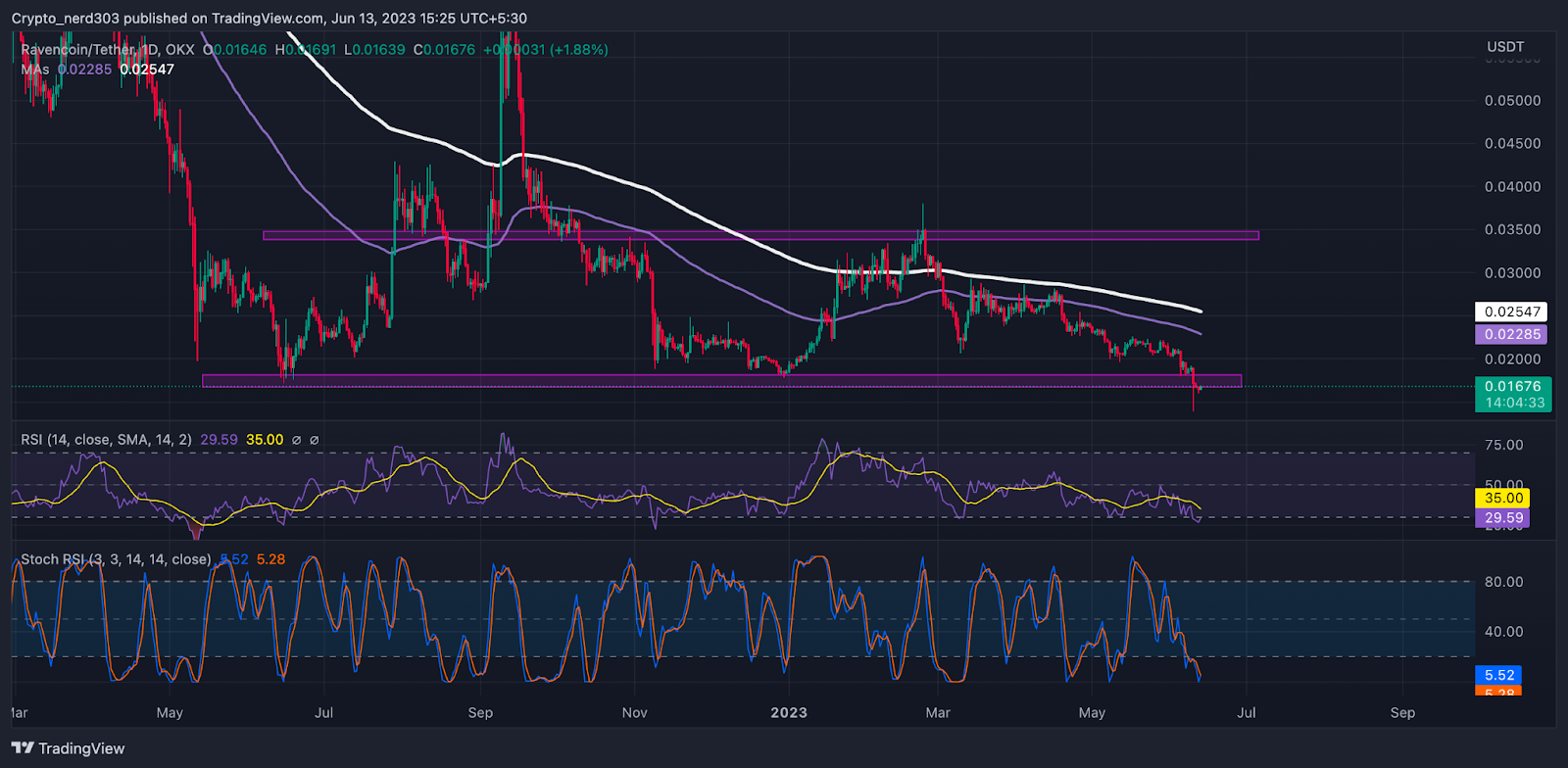The image size is (1568, 768).
Task: Click the high price H 0.01691 value
Action: [x=306, y=49]
